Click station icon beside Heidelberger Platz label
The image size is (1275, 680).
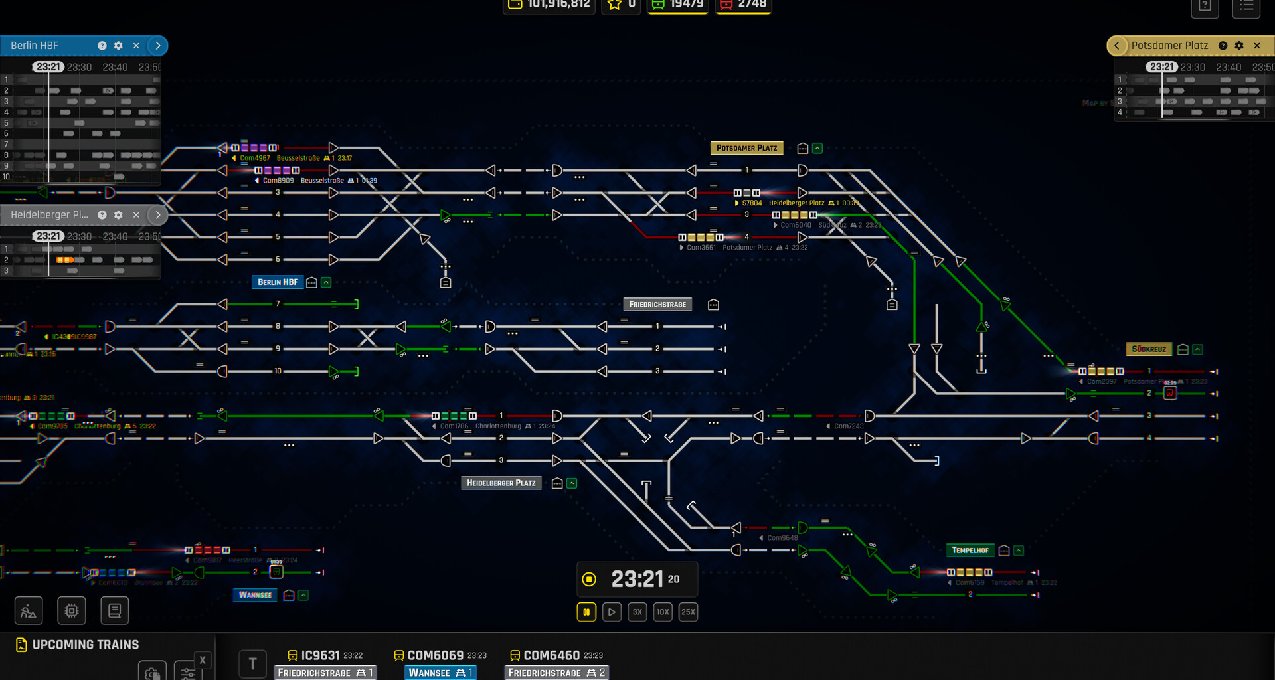[x=556, y=483]
